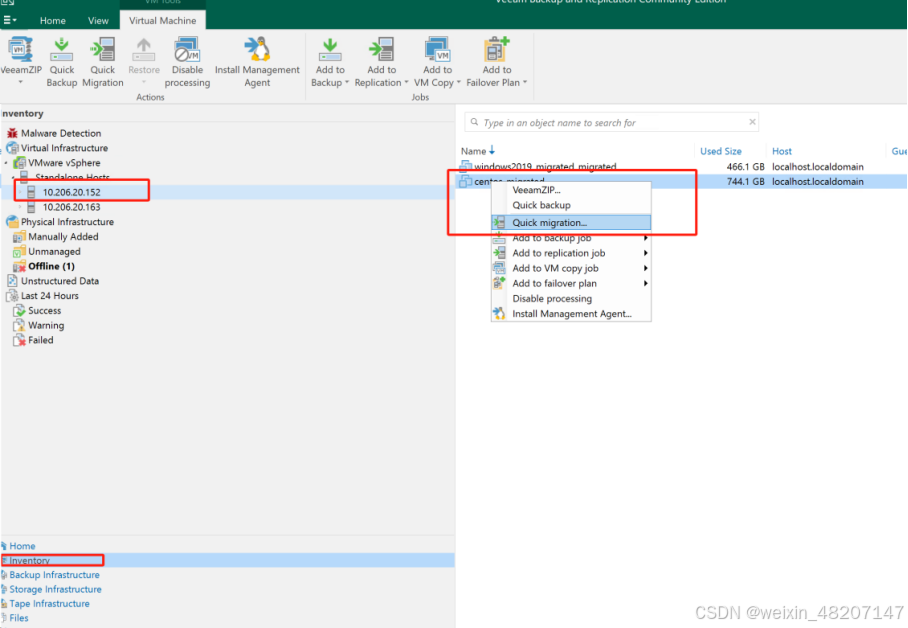Choose Add to replication job menu entry
908x628 pixels.
571,253
